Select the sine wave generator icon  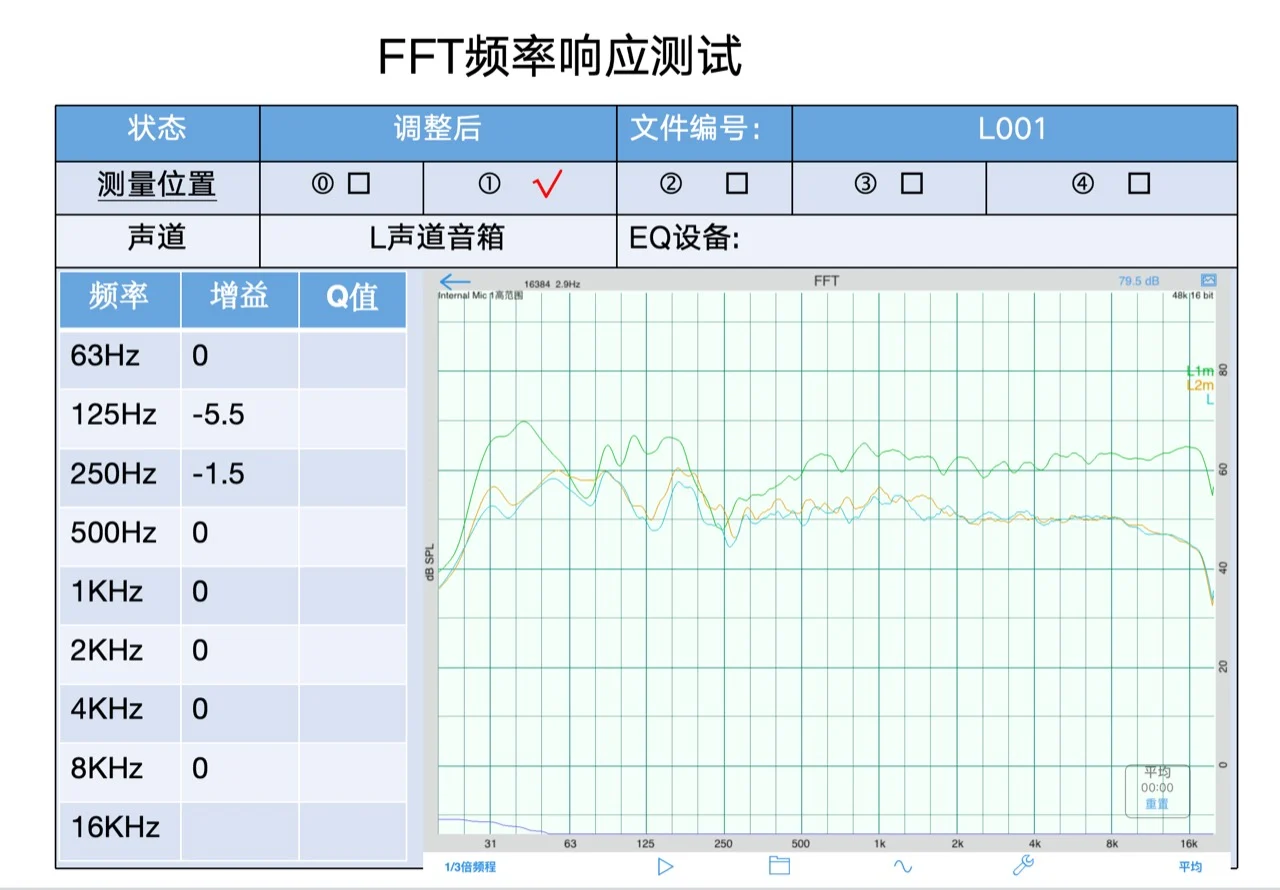[x=902, y=866]
